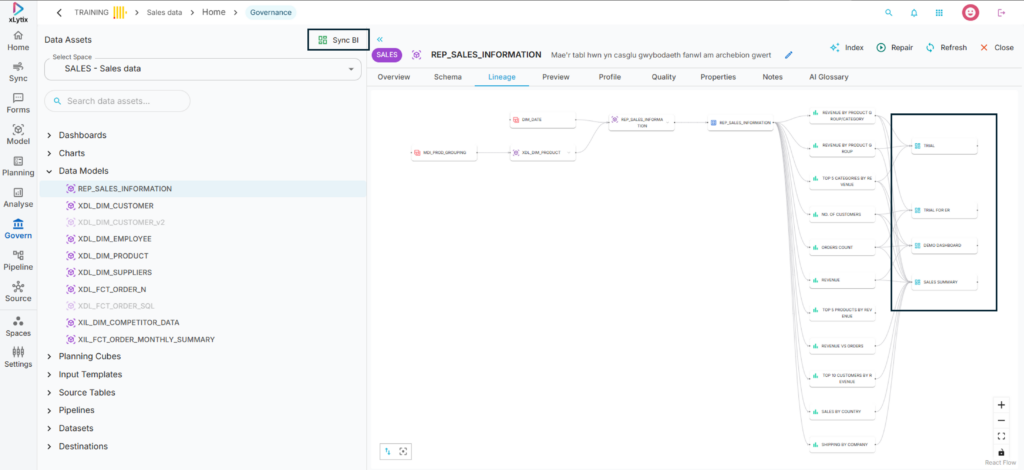The height and width of the screenshot is (470, 1024).
Task: Expand the Planning Cubes group
Action: (x=50, y=356)
